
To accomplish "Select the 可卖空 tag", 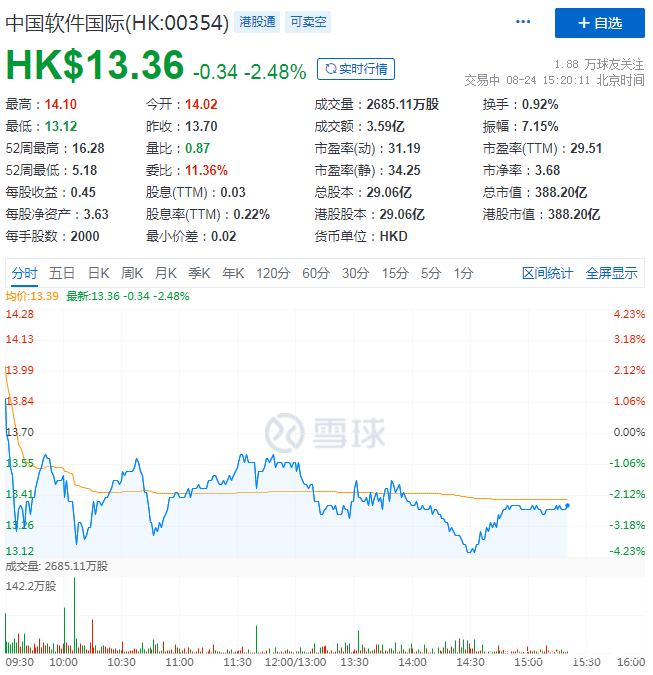I will click(x=308, y=22).
